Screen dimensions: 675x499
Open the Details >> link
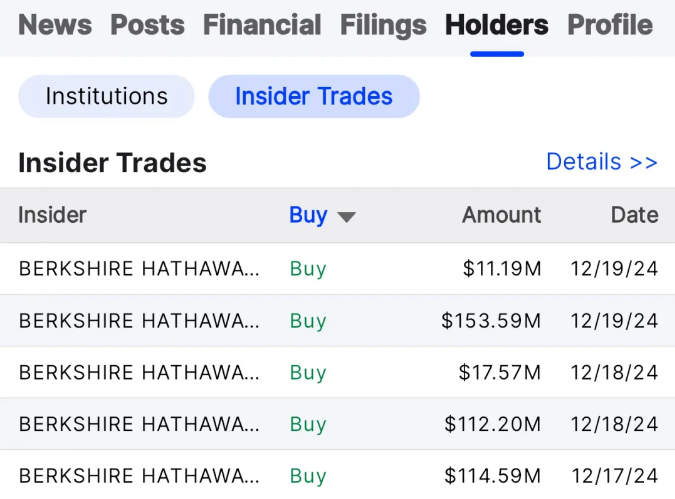tap(601, 161)
